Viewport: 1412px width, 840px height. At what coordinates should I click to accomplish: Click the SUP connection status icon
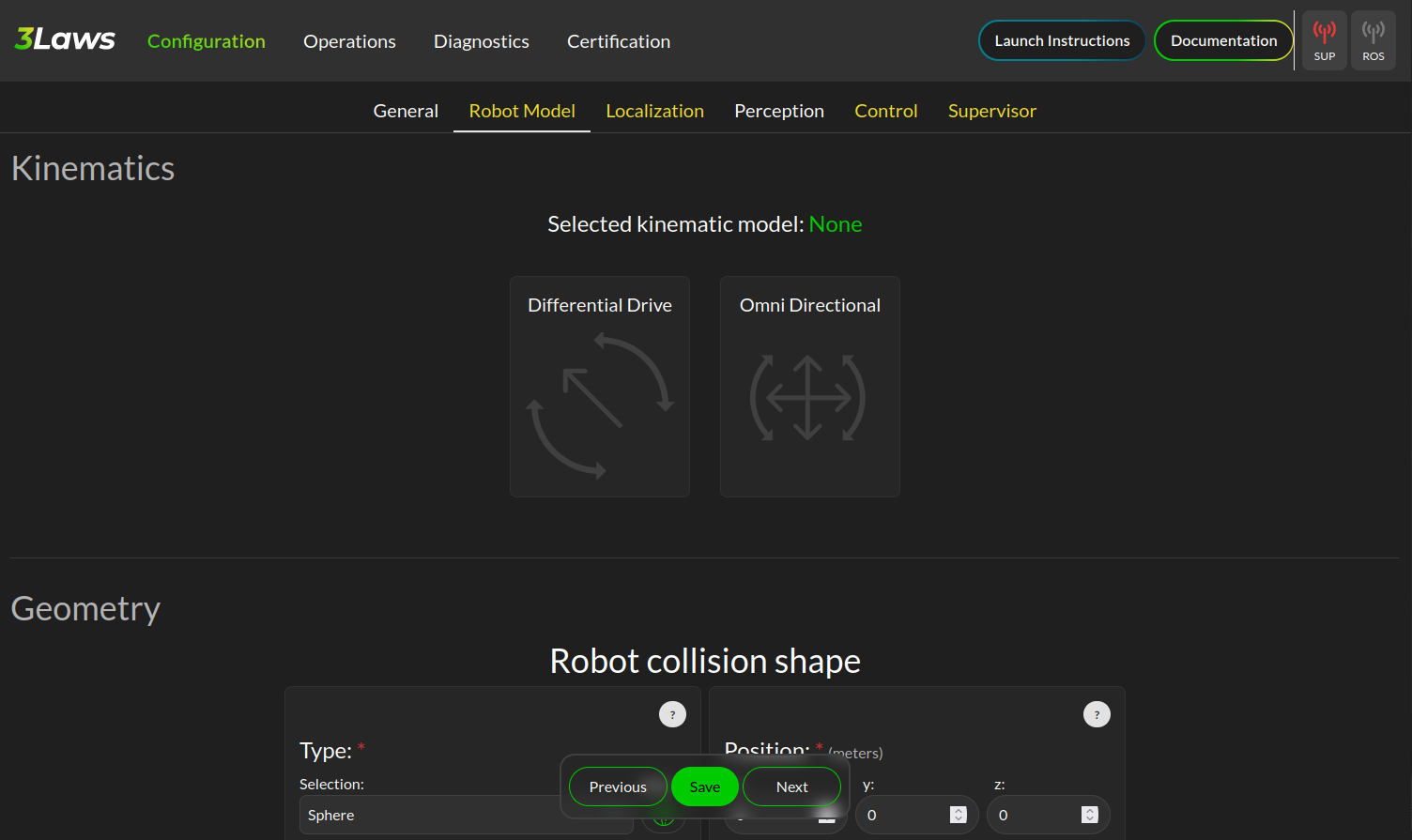coord(1324,40)
